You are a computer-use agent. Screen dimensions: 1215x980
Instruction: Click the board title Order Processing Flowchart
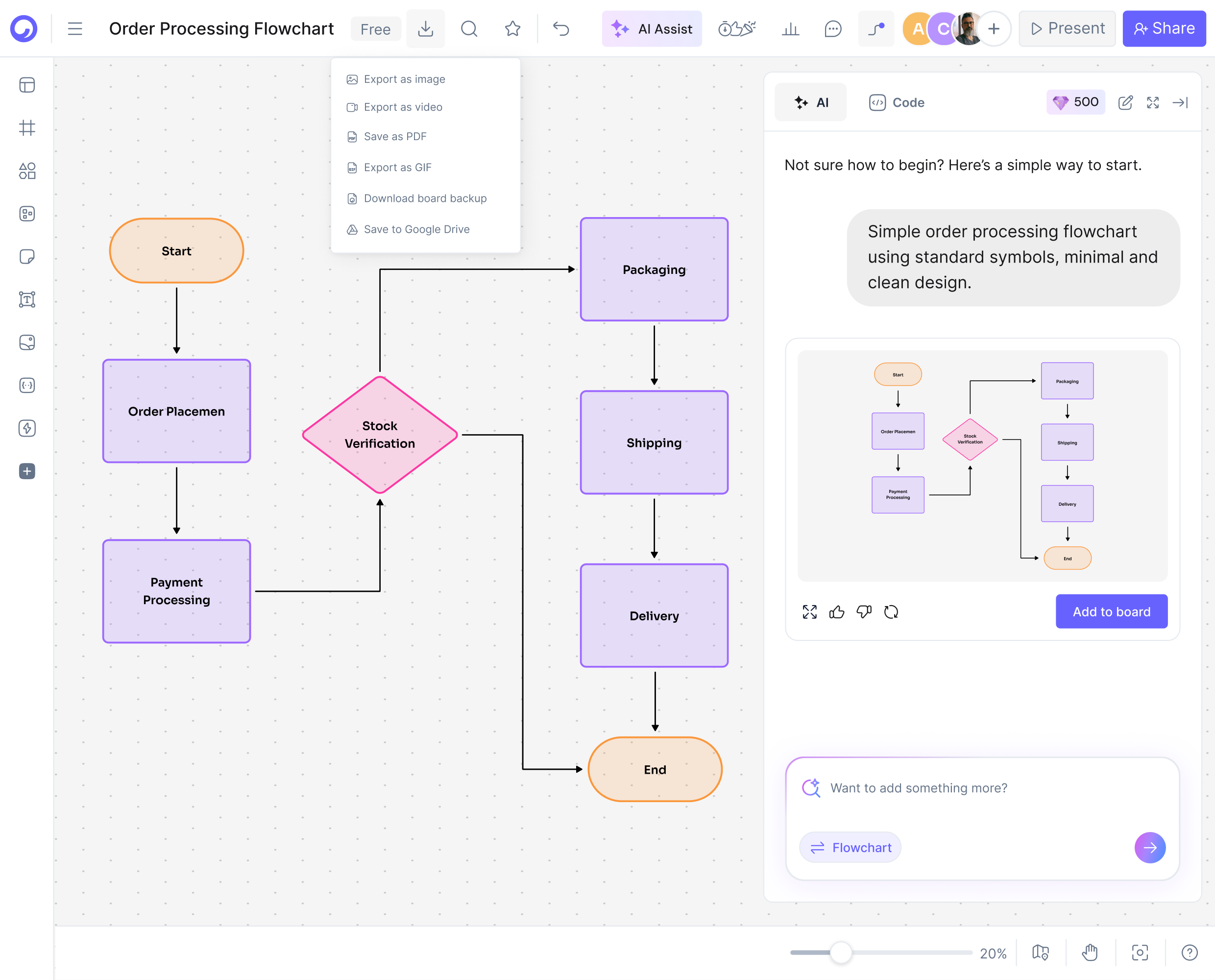221,28
